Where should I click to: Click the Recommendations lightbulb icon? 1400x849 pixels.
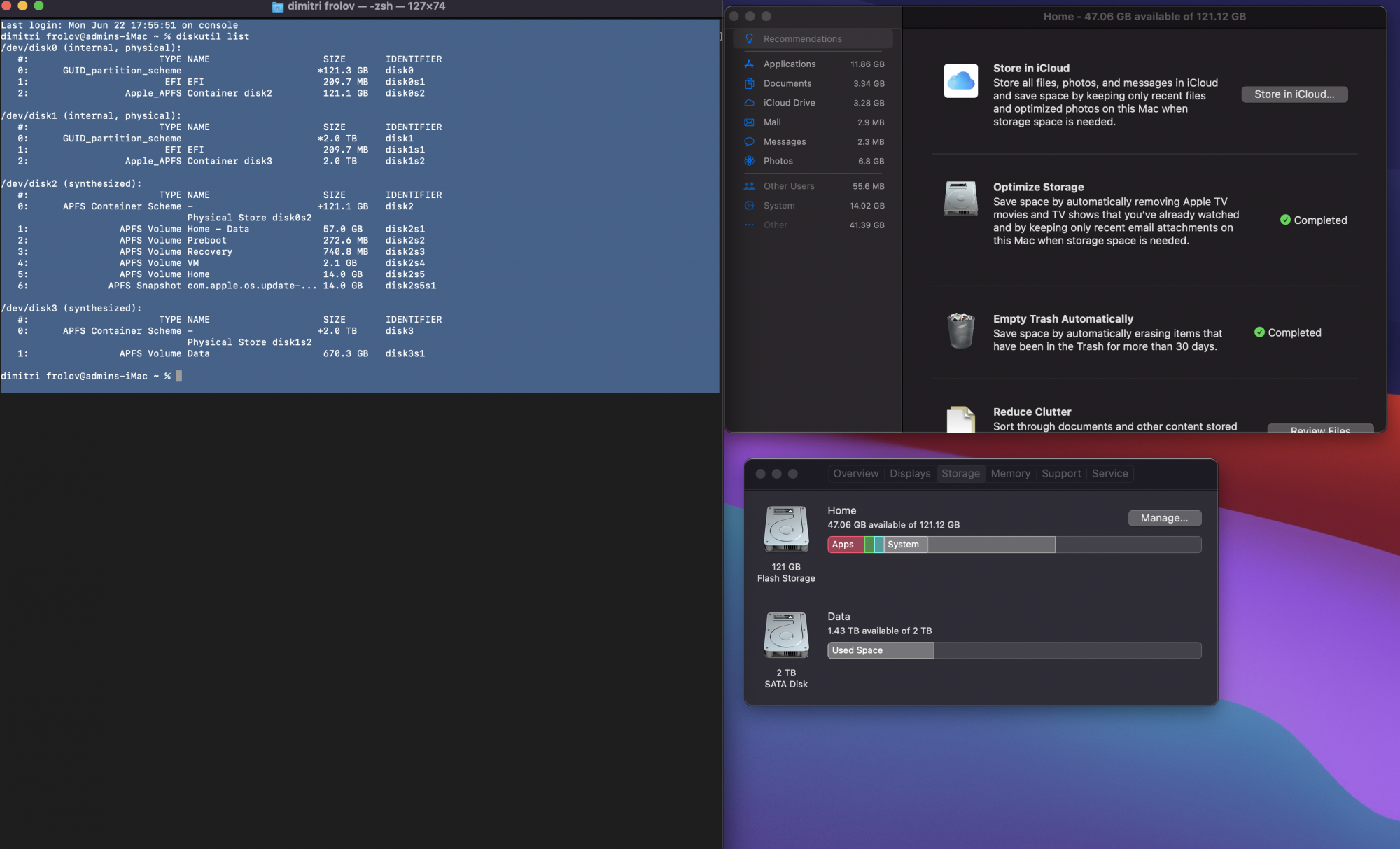pyautogui.click(x=749, y=38)
